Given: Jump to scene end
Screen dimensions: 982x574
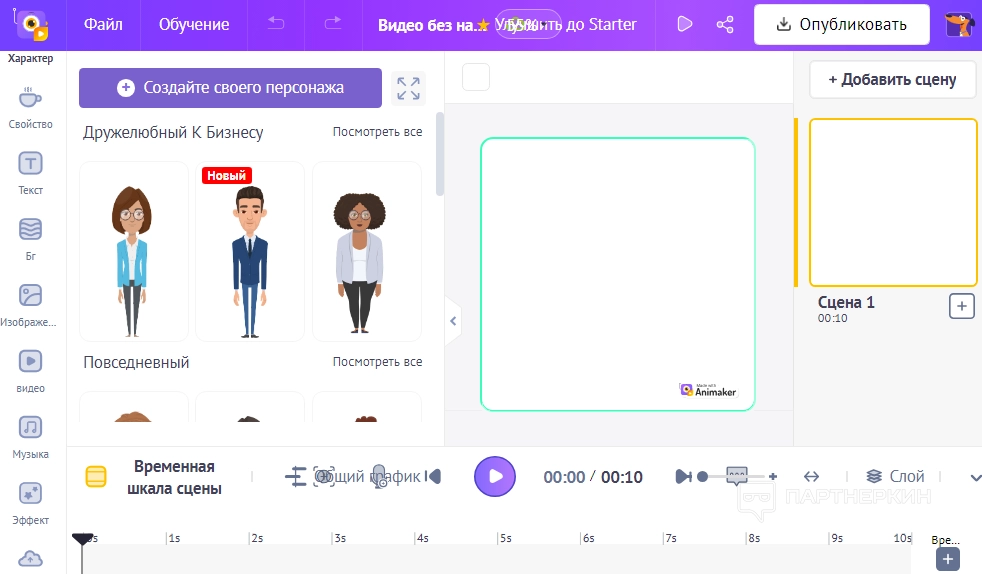Looking at the screenshot, I should click(x=683, y=477).
